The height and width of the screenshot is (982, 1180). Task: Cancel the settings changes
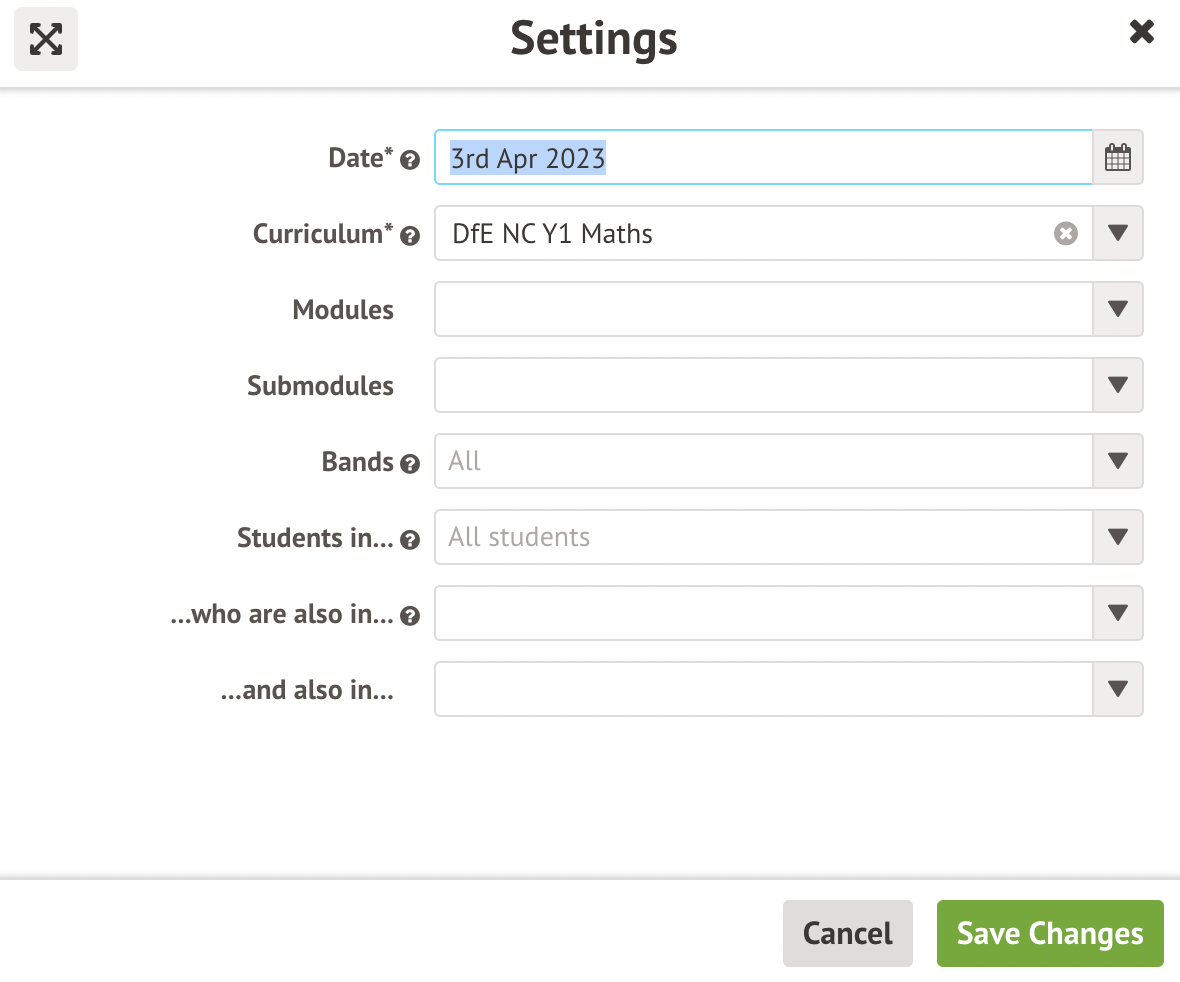pyautogui.click(x=847, y=933)
